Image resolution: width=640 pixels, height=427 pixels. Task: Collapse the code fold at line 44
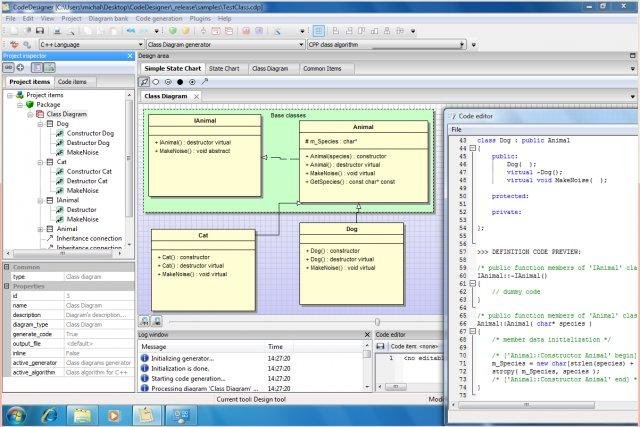click(475, 147)
